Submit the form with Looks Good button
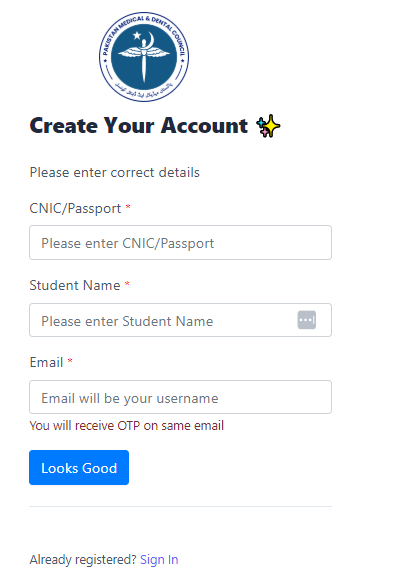Image resolution: width=393 pixels, height=583 pixels. (79, 468)
